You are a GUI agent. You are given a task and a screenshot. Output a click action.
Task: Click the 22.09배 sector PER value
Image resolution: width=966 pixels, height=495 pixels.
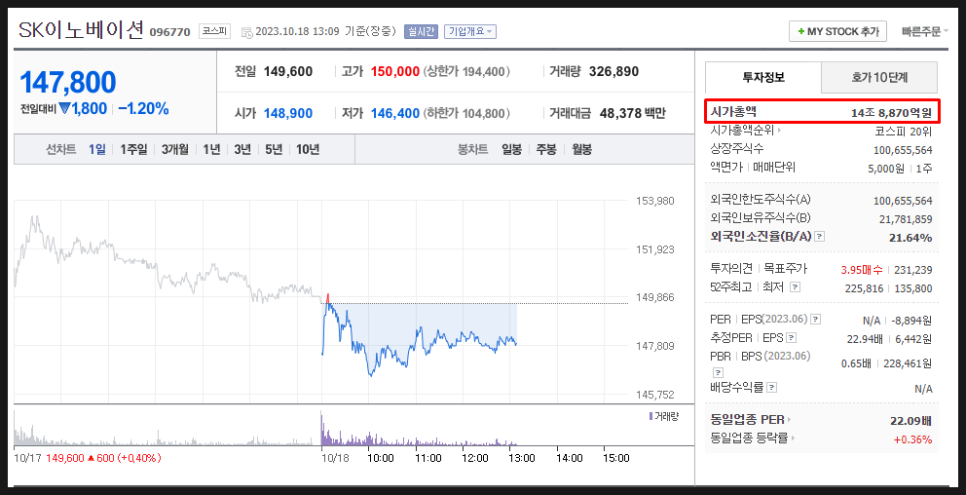(911, 420)
